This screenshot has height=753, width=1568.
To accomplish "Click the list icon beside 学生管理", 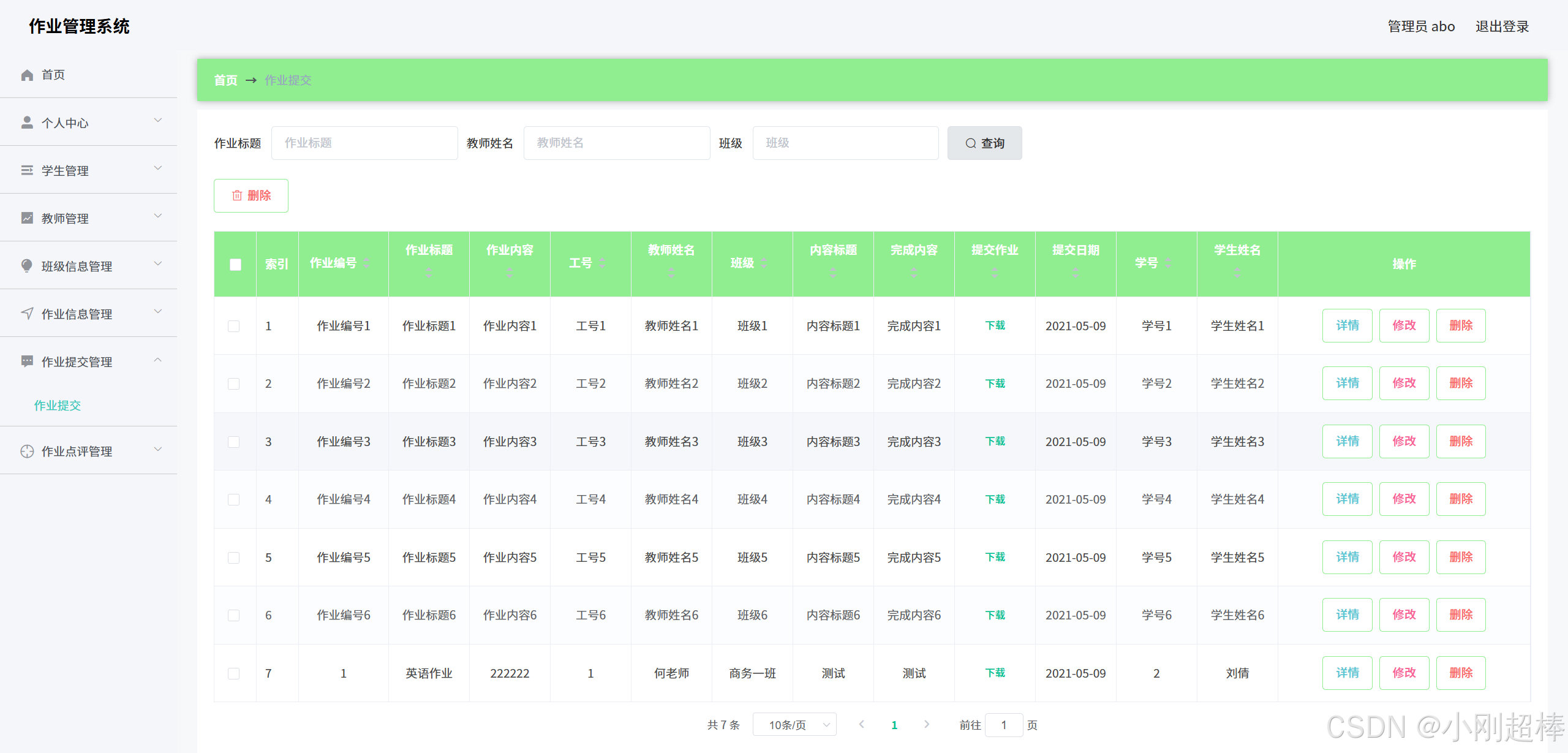I will [x=27, y=170].
